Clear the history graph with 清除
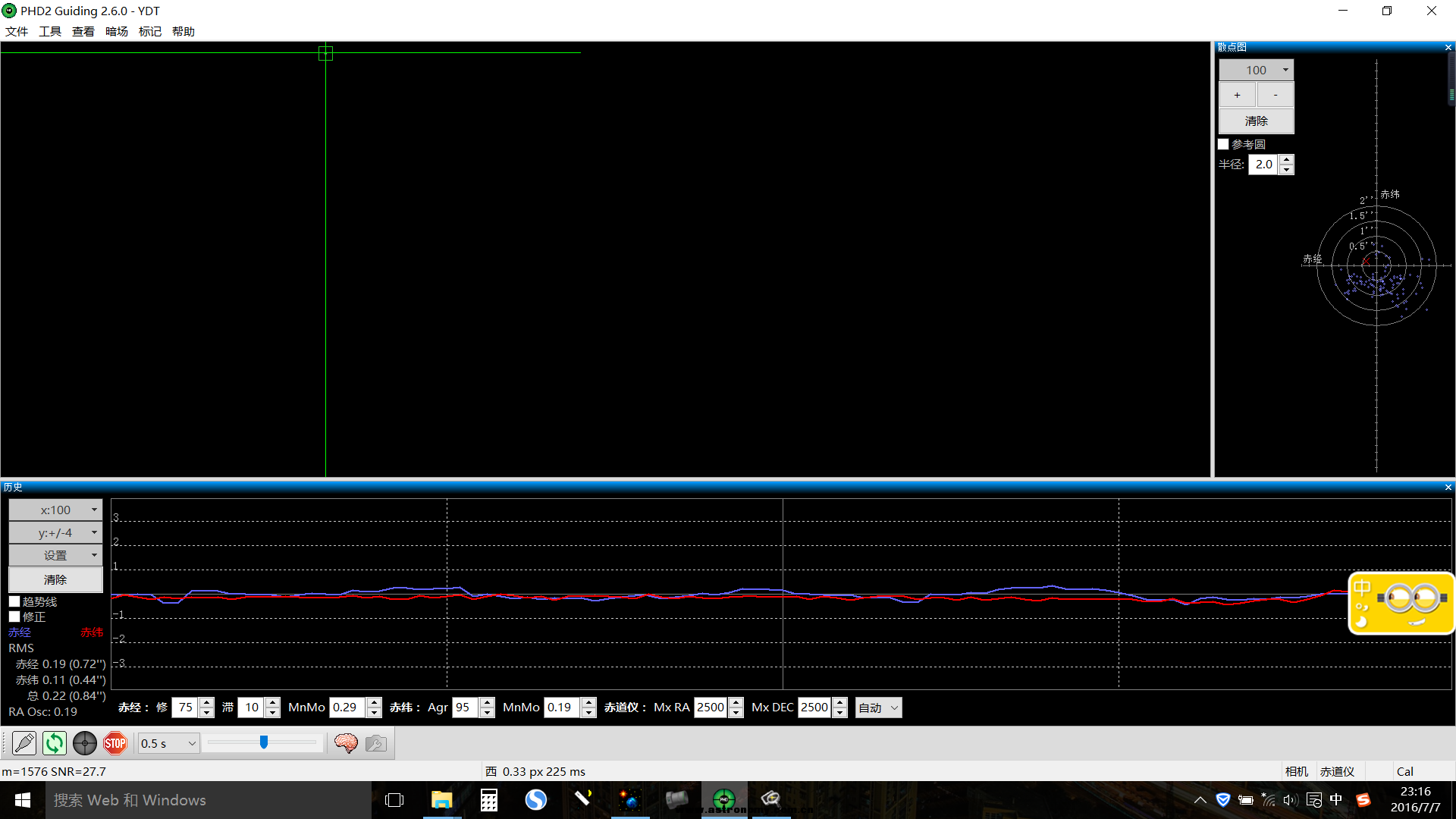This screenshot has width=1456, height=819. point(55,579)
